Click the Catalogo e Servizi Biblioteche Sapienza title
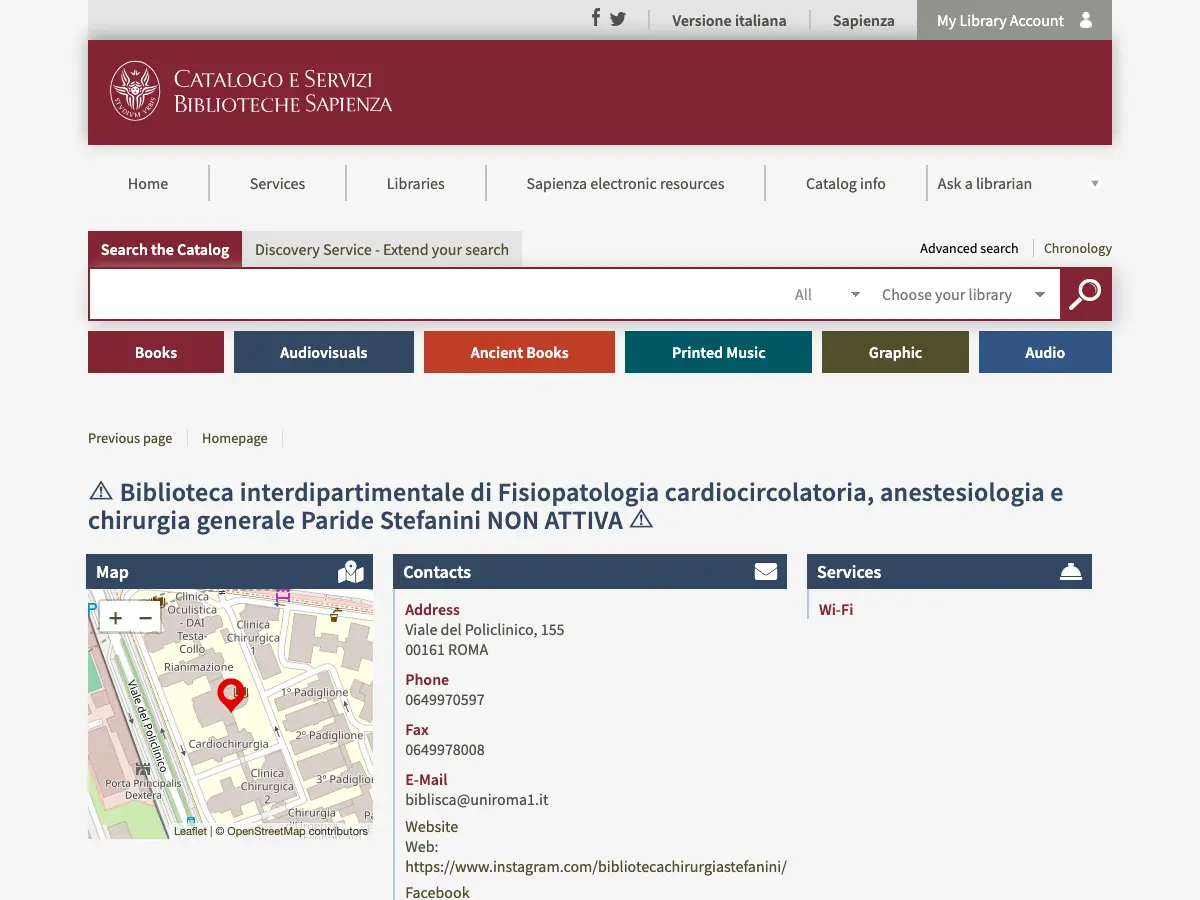1200x900 pixels. tap(283, 91)
